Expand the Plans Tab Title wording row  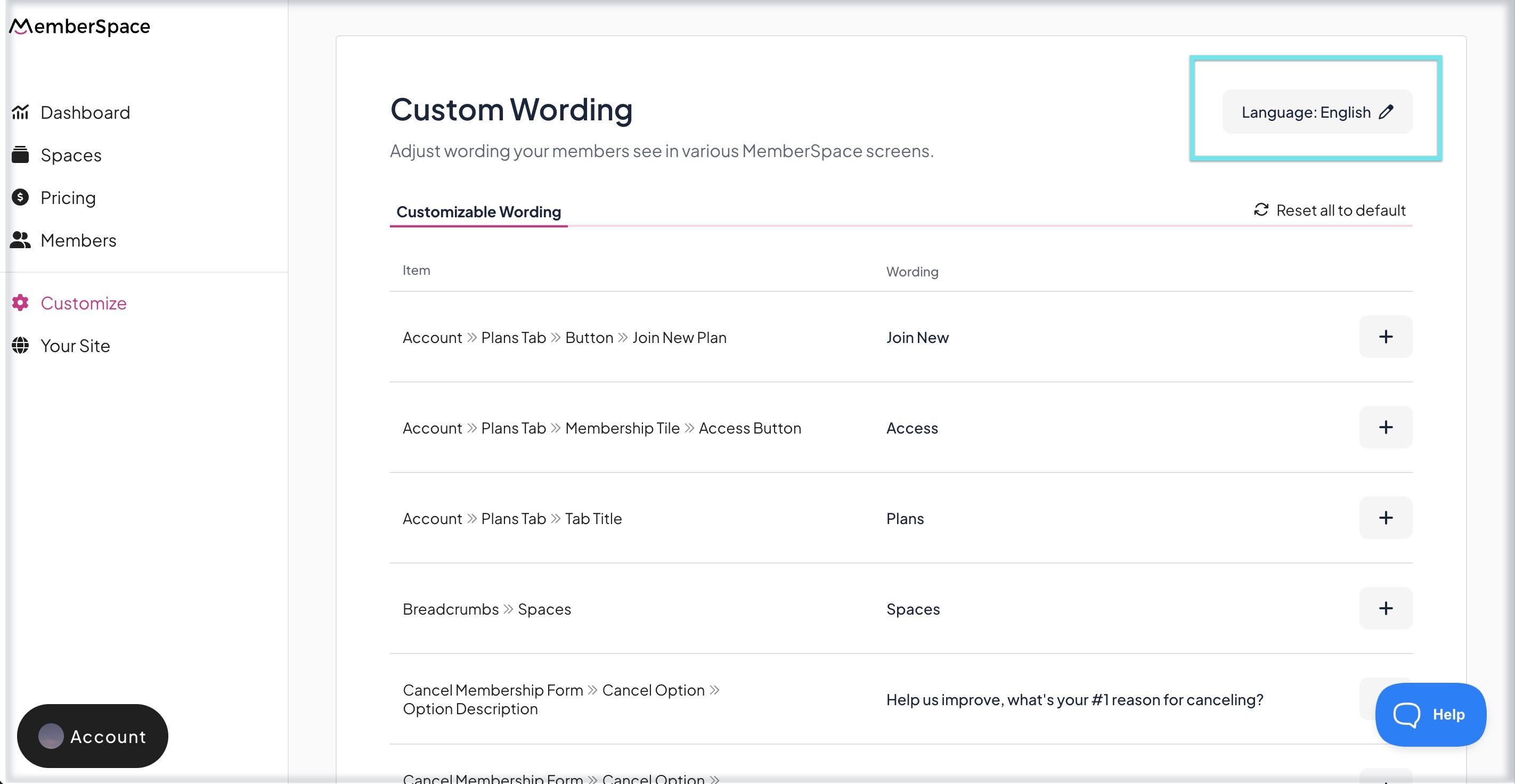pos(1385,518)
